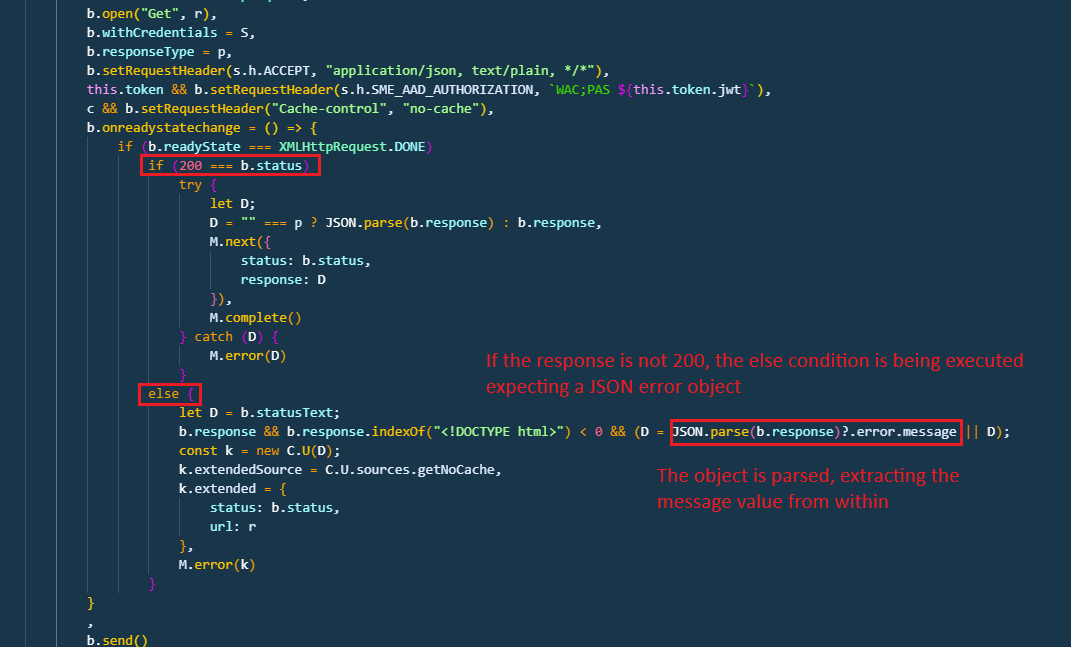1071x647 pixels.
Task: Click the M.complete() call
Action: click(255, 318)
